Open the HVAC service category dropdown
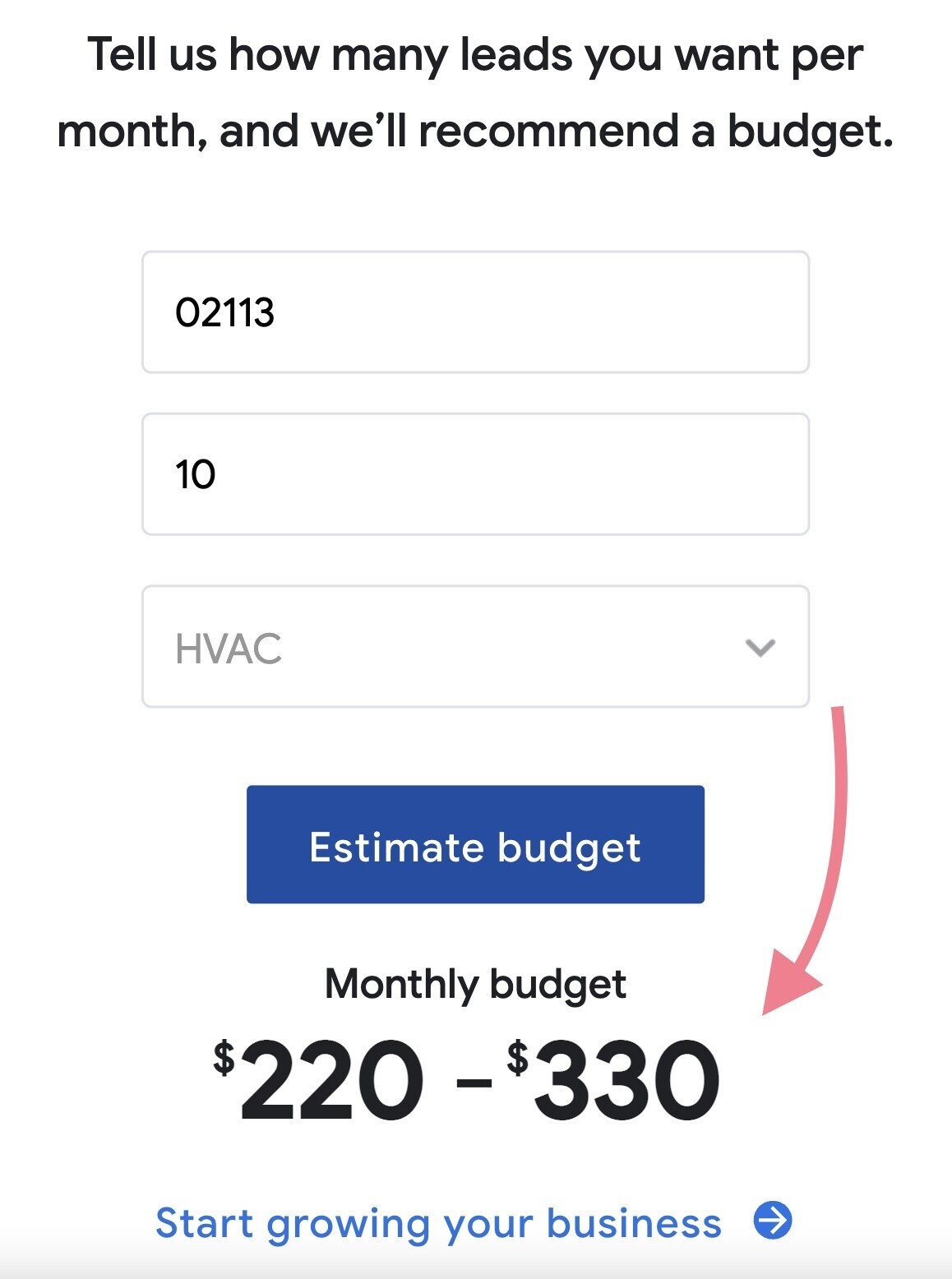 click(x=475, y=646)
